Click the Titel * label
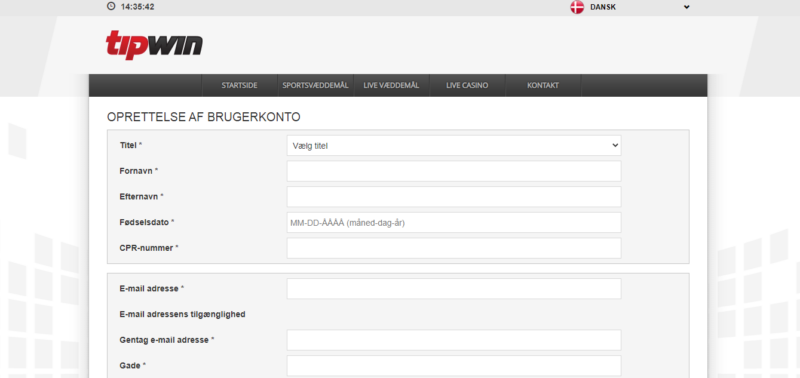 pyautogui.click(x=131, y=145)
